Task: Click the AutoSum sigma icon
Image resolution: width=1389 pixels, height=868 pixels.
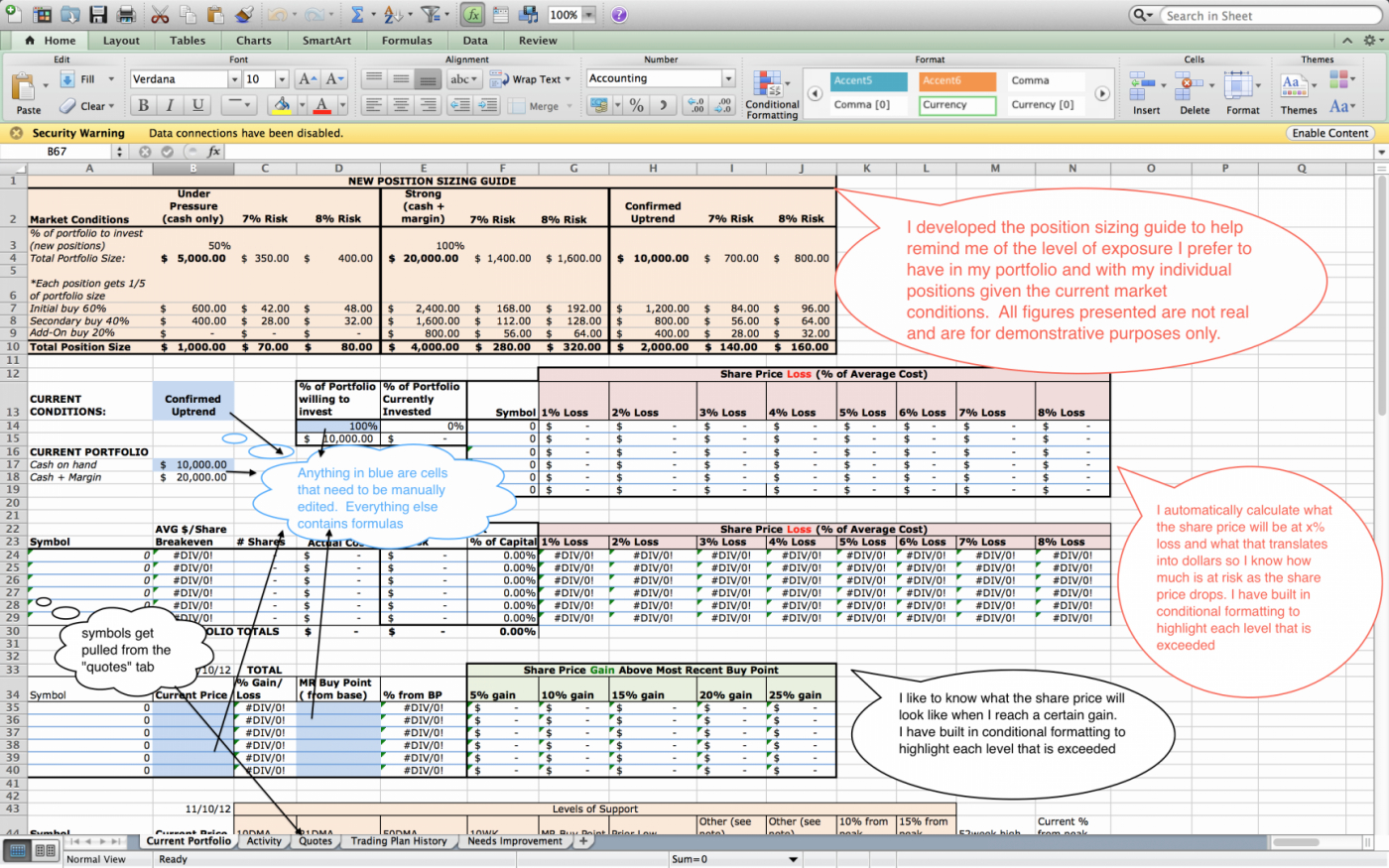Action: [357, 15]
